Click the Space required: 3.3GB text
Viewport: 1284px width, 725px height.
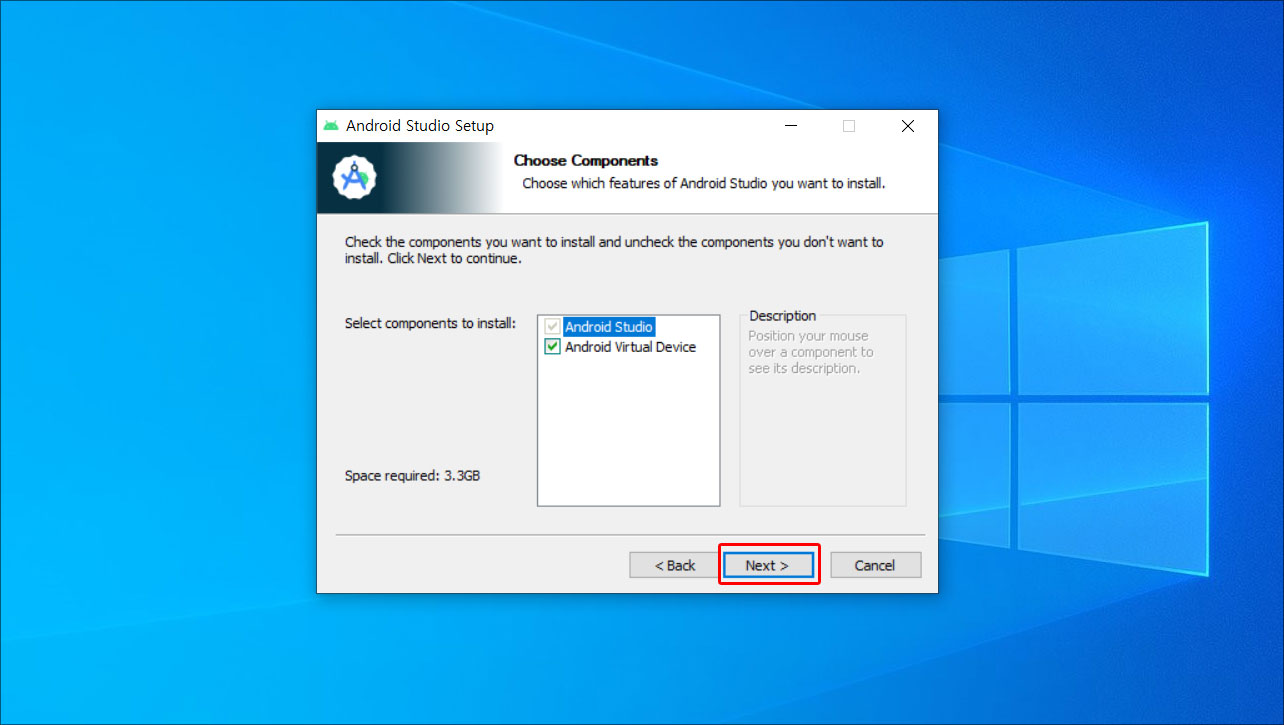(x=412, y=476)
